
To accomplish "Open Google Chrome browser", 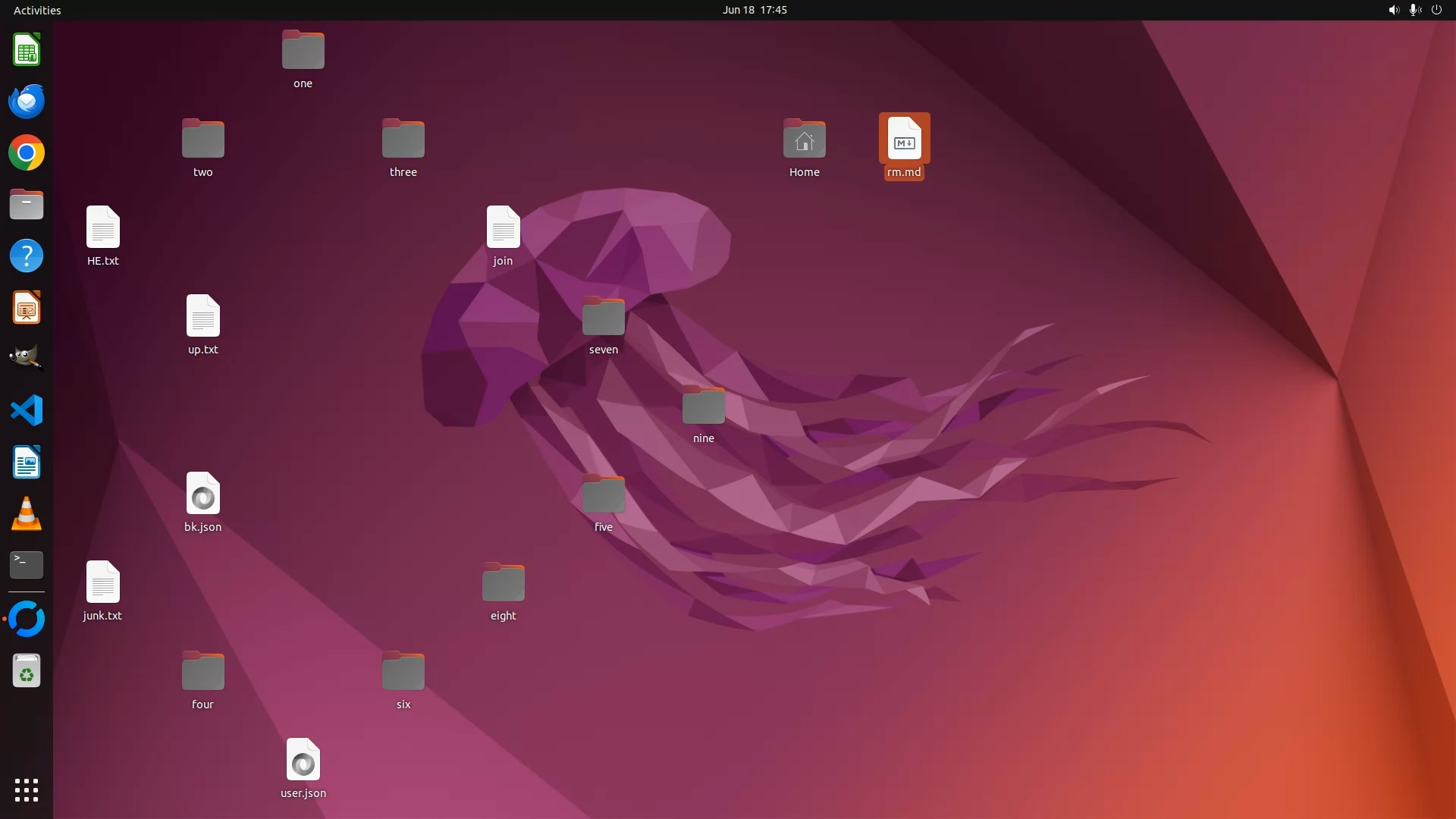I will (x=27, y=153).
